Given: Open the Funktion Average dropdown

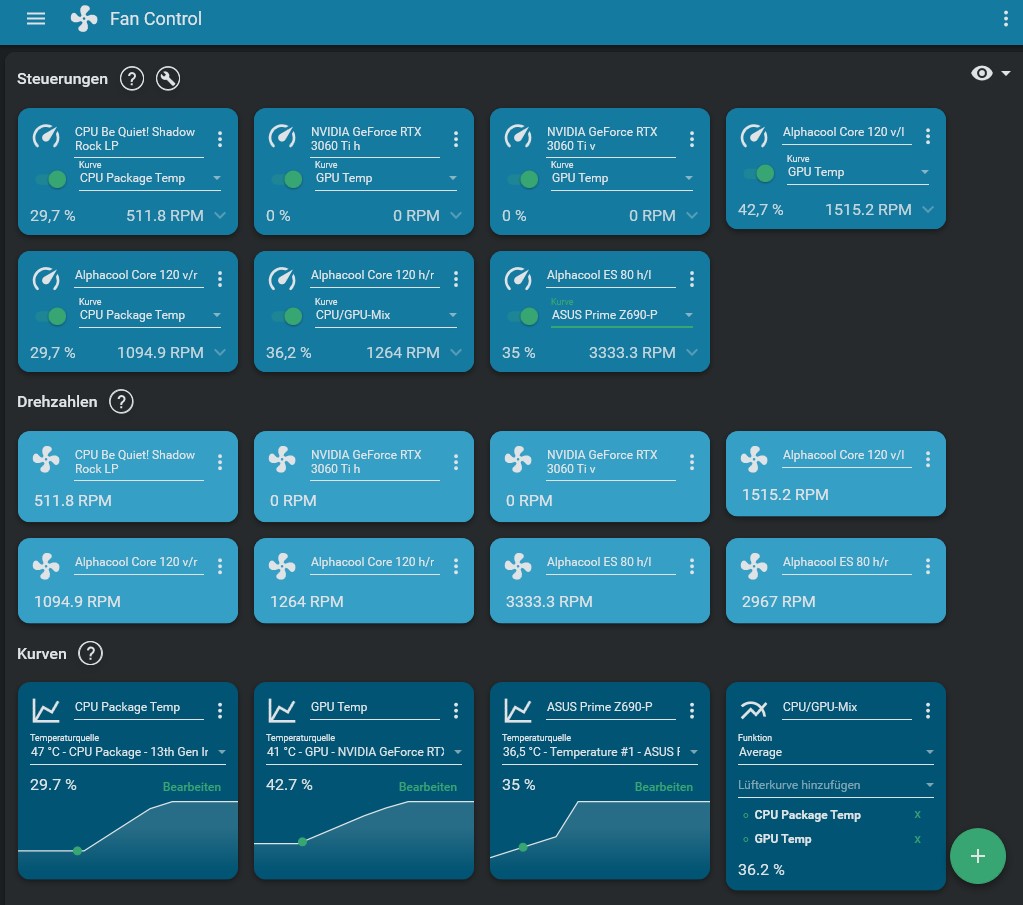Looking at the screenshot, I should tap(836, 752).
